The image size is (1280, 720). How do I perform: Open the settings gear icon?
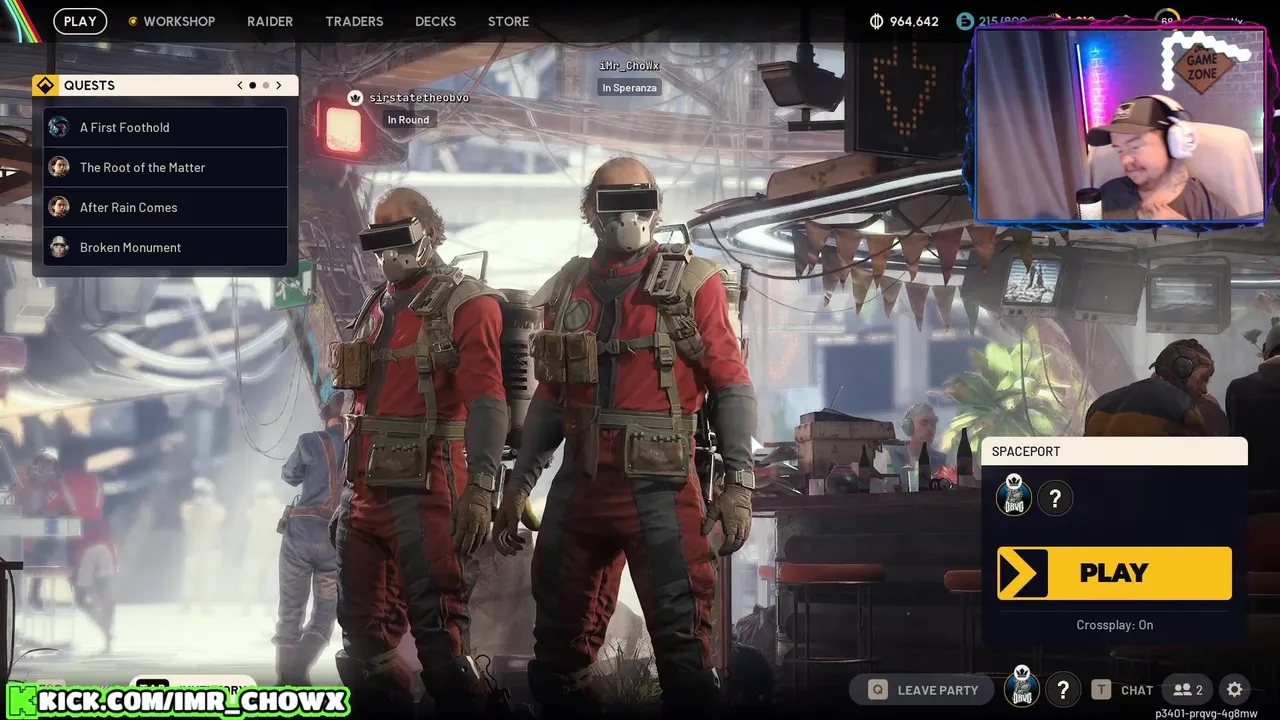click(x=1235, y=690)
